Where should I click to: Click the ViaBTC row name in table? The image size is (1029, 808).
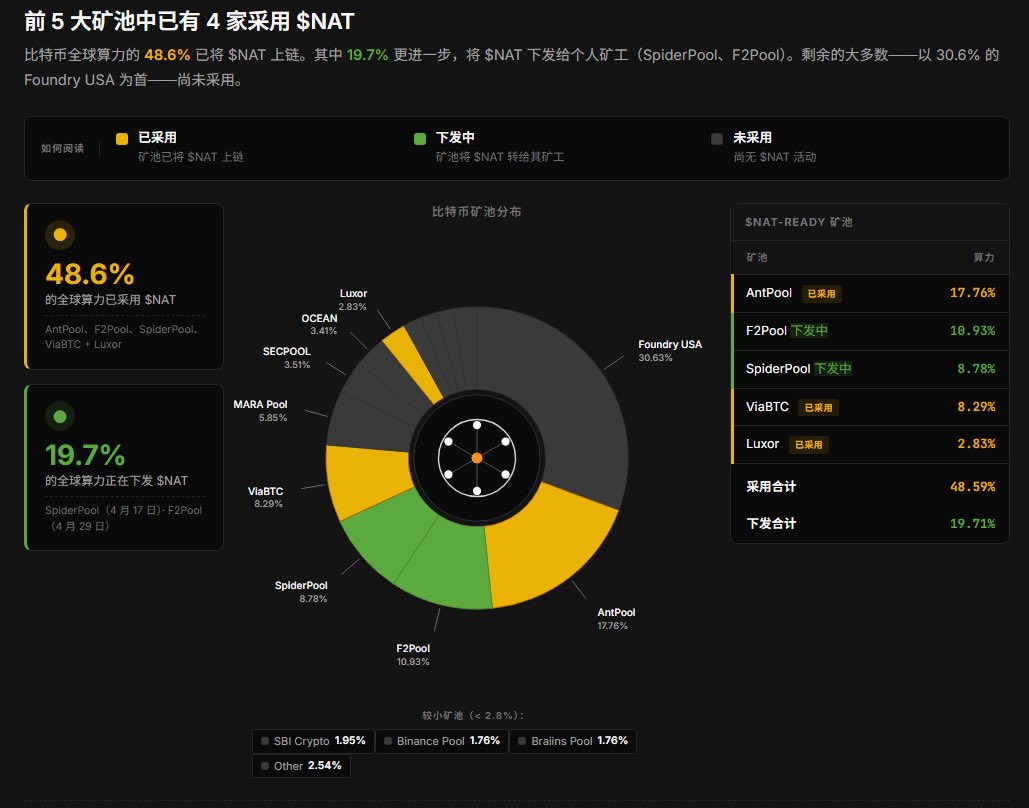767,407
